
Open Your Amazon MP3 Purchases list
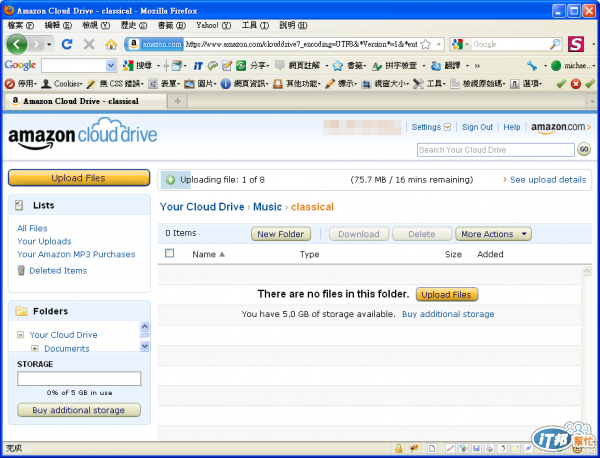[x=76, y=254]
